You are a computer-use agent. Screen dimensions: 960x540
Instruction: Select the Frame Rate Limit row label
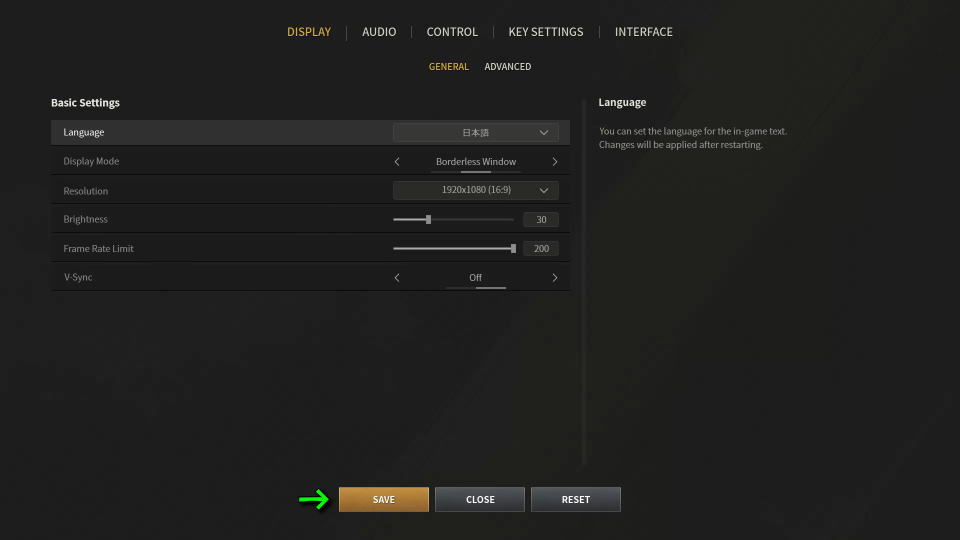point(99,249)
